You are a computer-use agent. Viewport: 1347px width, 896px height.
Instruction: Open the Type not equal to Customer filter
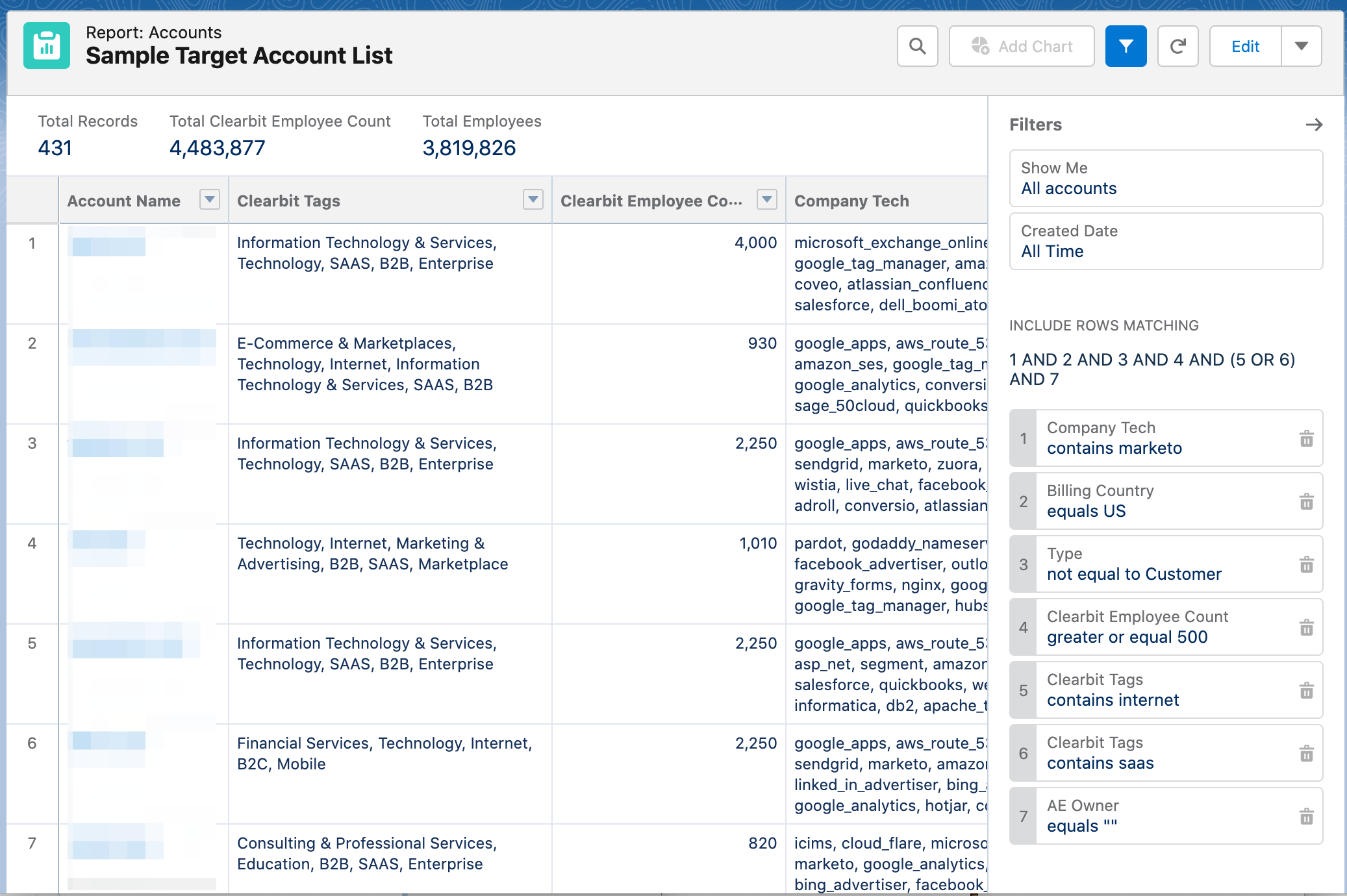[x=1166, y=564]
